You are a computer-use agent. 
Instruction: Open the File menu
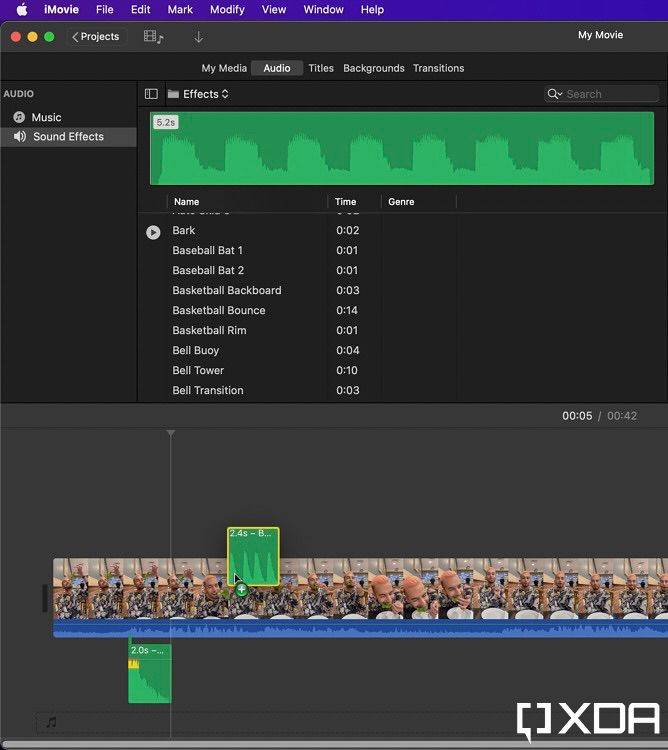click(x=105, y=10)
